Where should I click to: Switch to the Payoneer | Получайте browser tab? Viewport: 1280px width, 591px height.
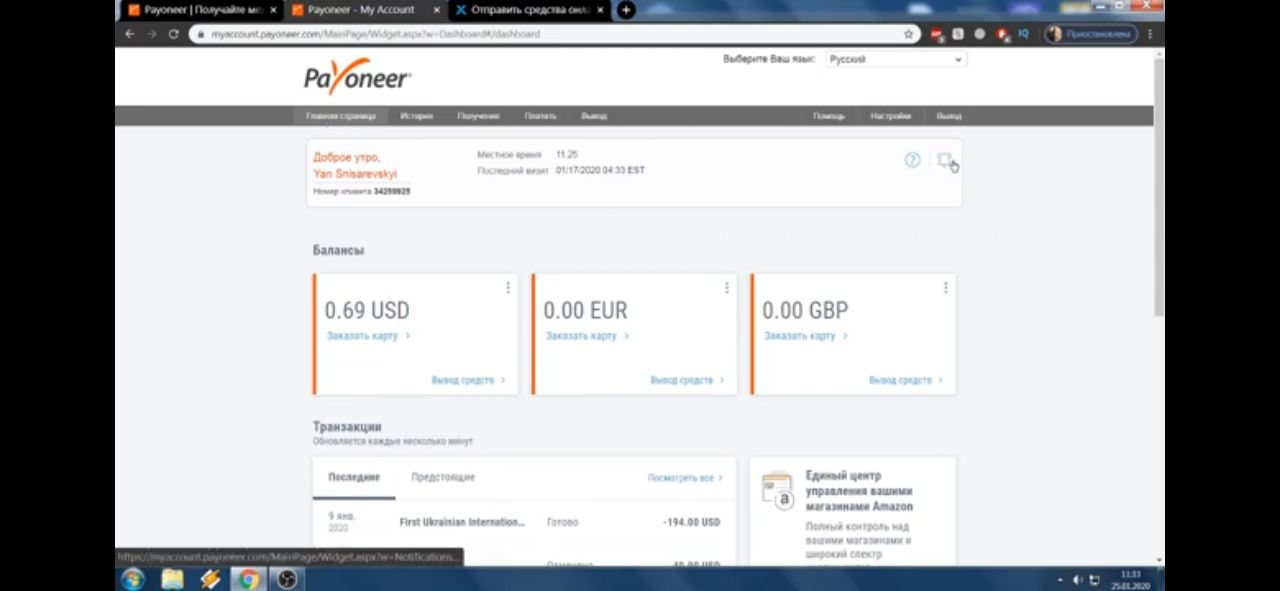point(202,10)
